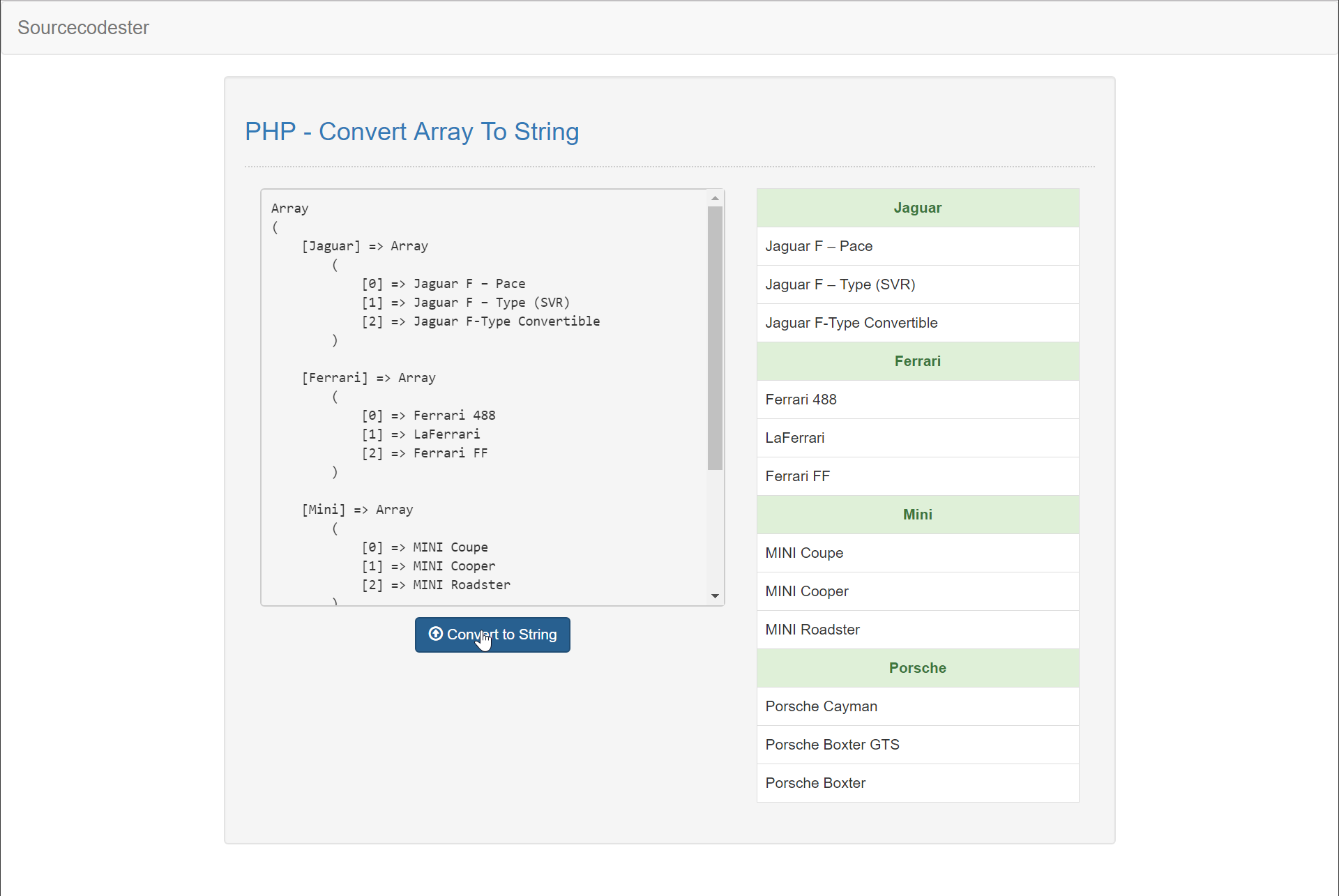Screen dimensions: 1339x896
Task: Click the MINI Cooper table entry
Action: pos(917,591)
